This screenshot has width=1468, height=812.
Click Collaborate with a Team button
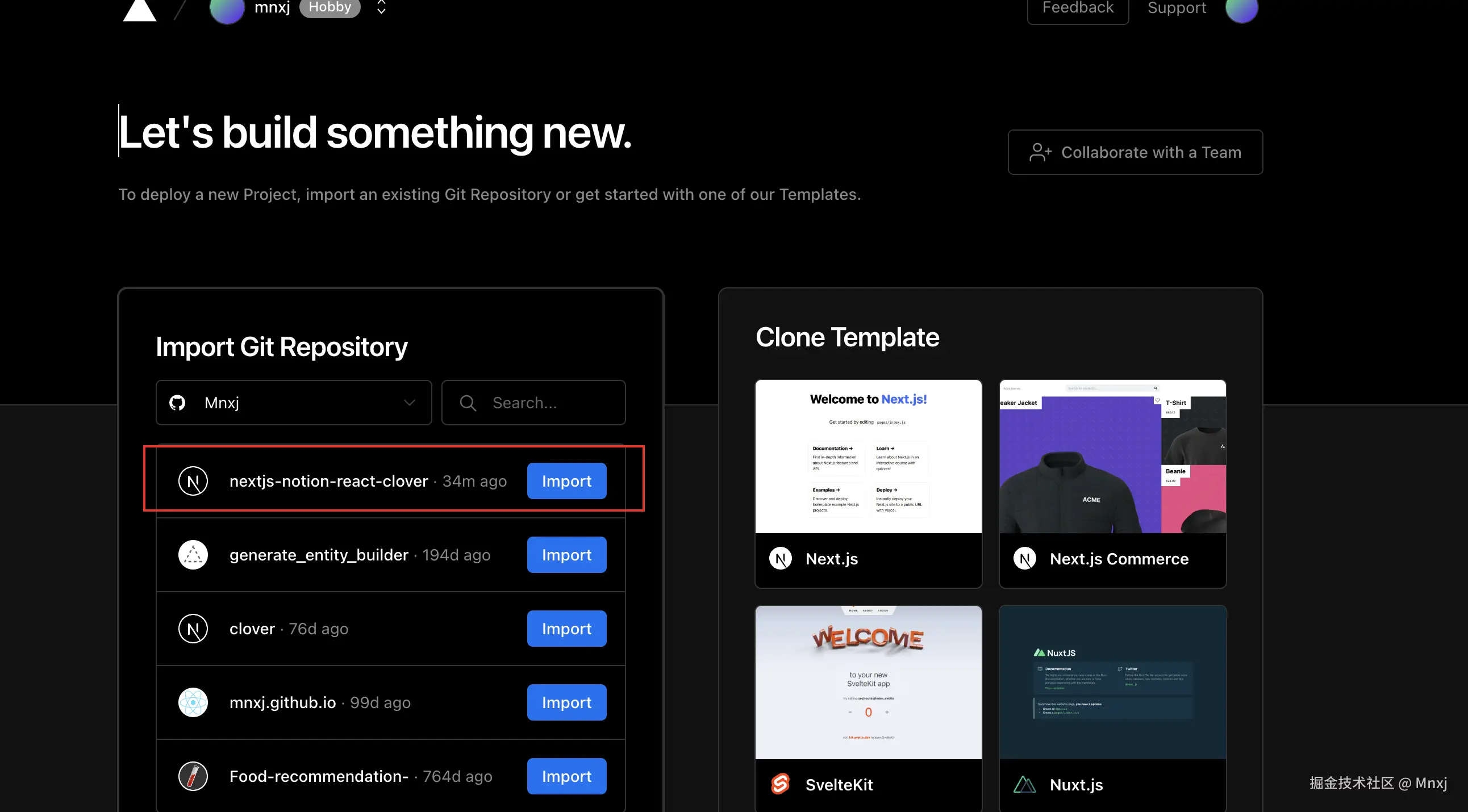tap(1135, 152)
